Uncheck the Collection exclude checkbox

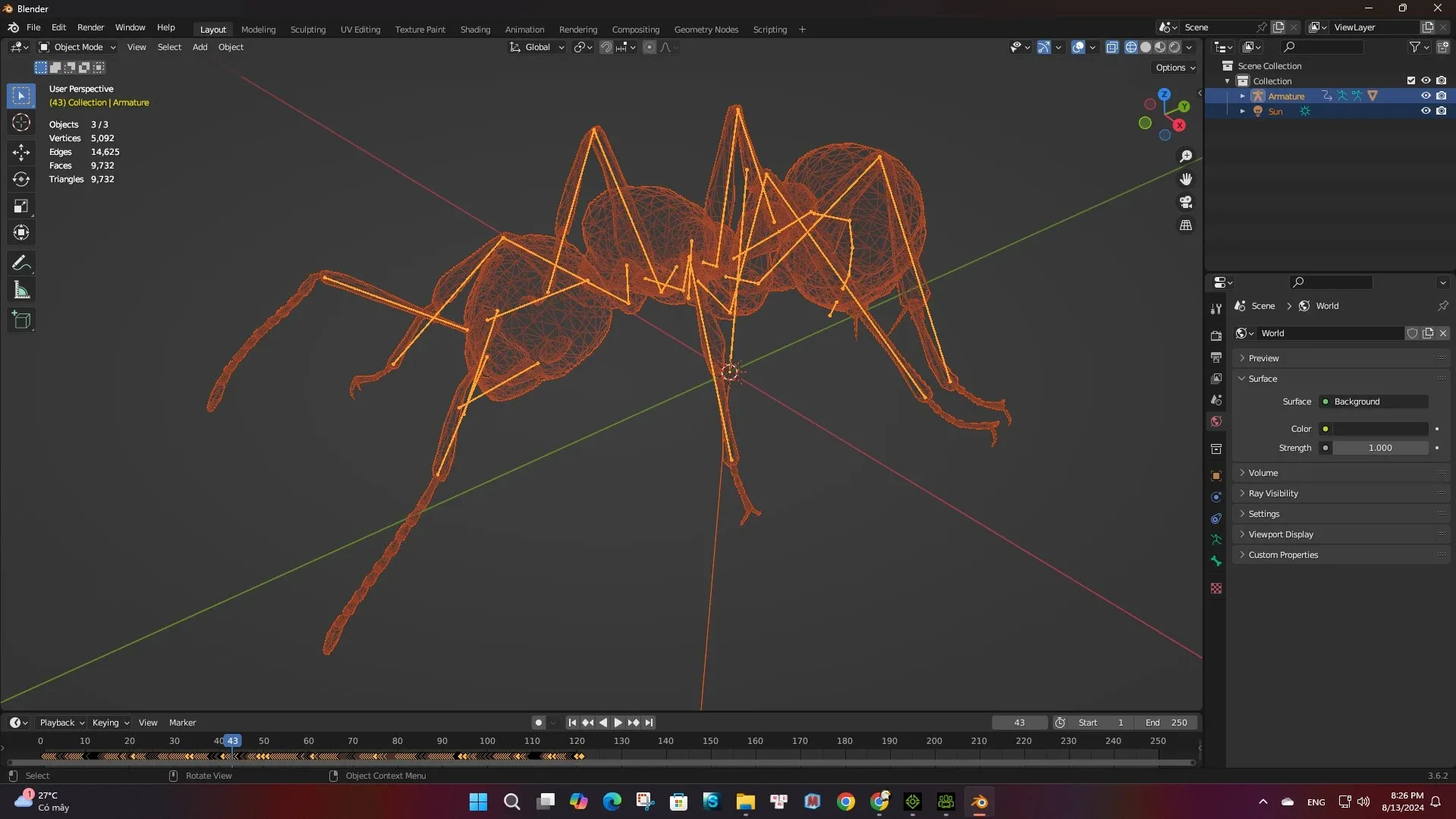pos(1410,80)
